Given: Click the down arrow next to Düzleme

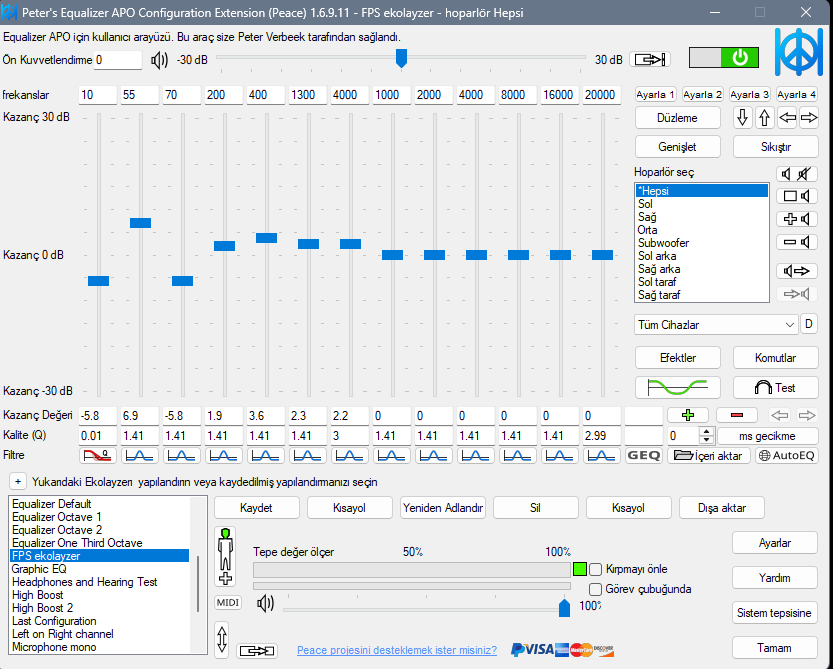Looking at the screenshot, I should [743, 117].
